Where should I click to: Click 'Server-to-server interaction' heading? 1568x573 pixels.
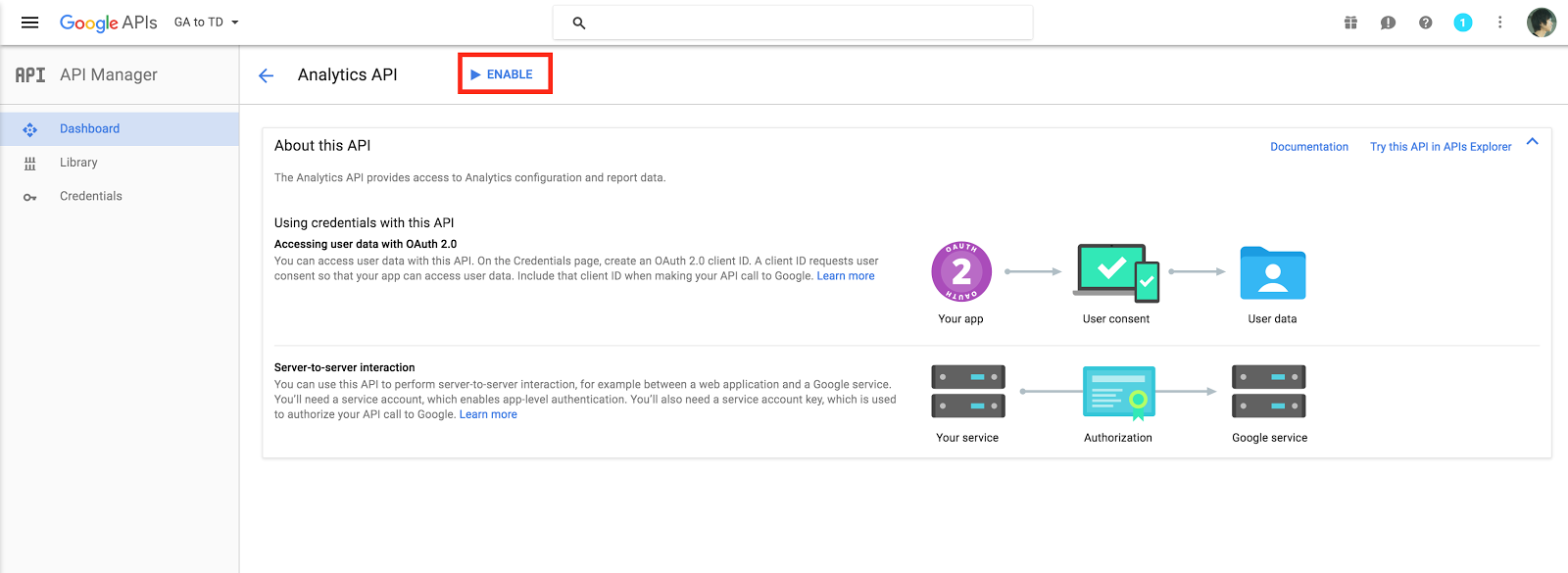[x=345, y=368]
